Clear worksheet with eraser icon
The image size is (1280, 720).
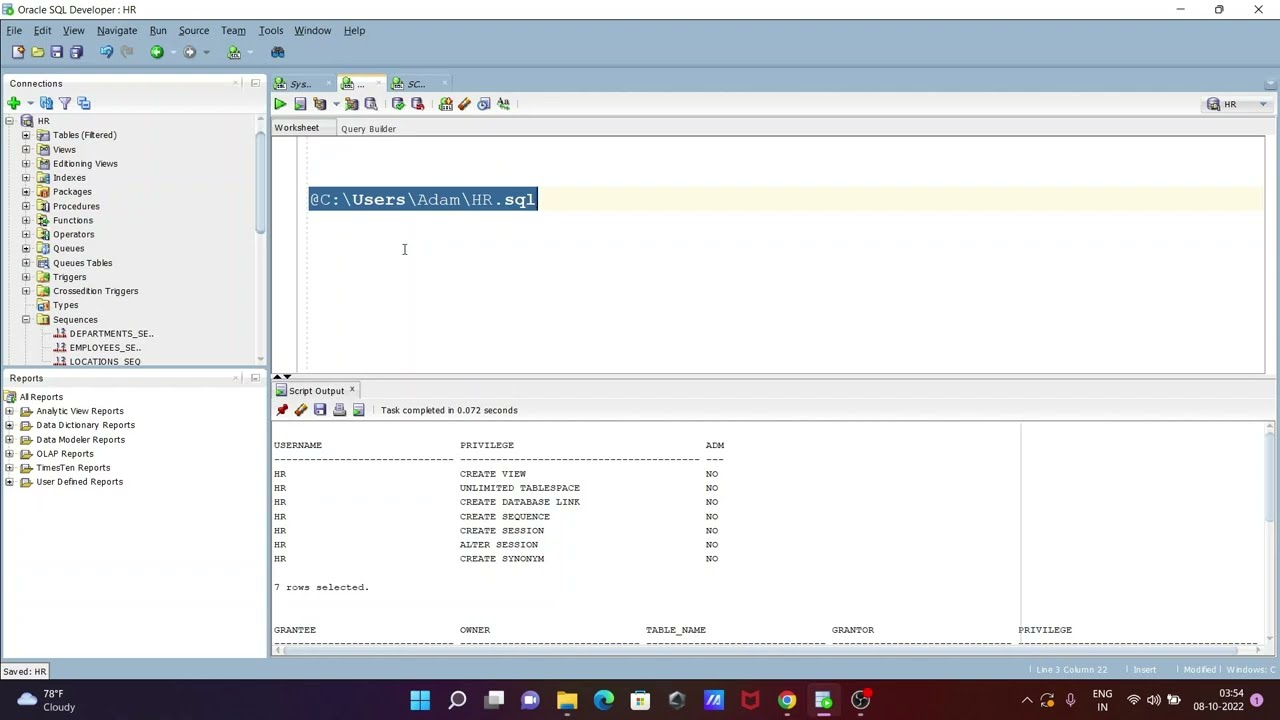tap(464, 104)
